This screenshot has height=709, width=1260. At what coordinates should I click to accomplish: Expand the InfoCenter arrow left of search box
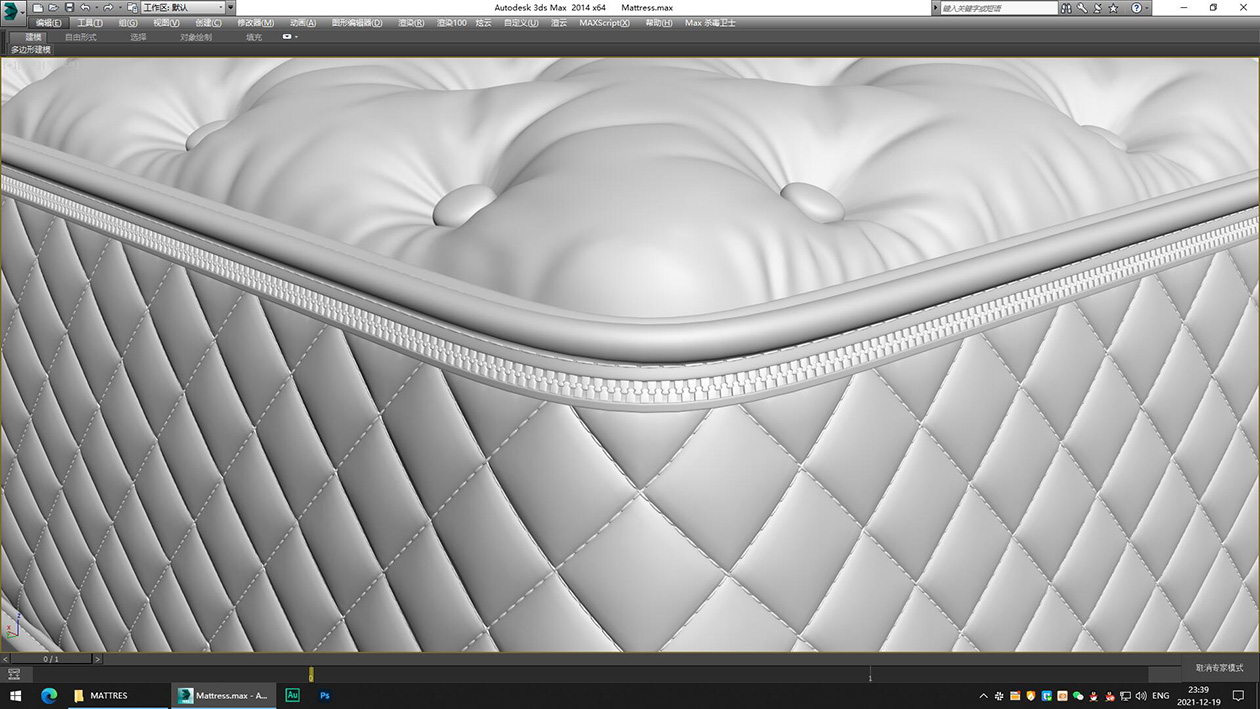[935, 8]
